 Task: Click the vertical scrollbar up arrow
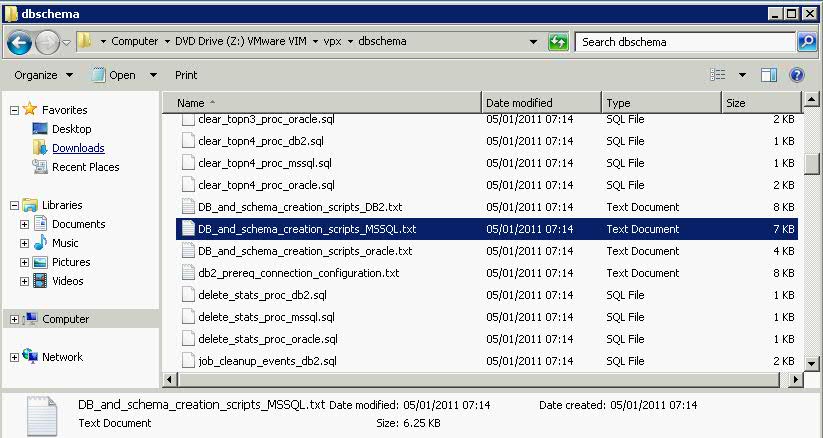811,99
